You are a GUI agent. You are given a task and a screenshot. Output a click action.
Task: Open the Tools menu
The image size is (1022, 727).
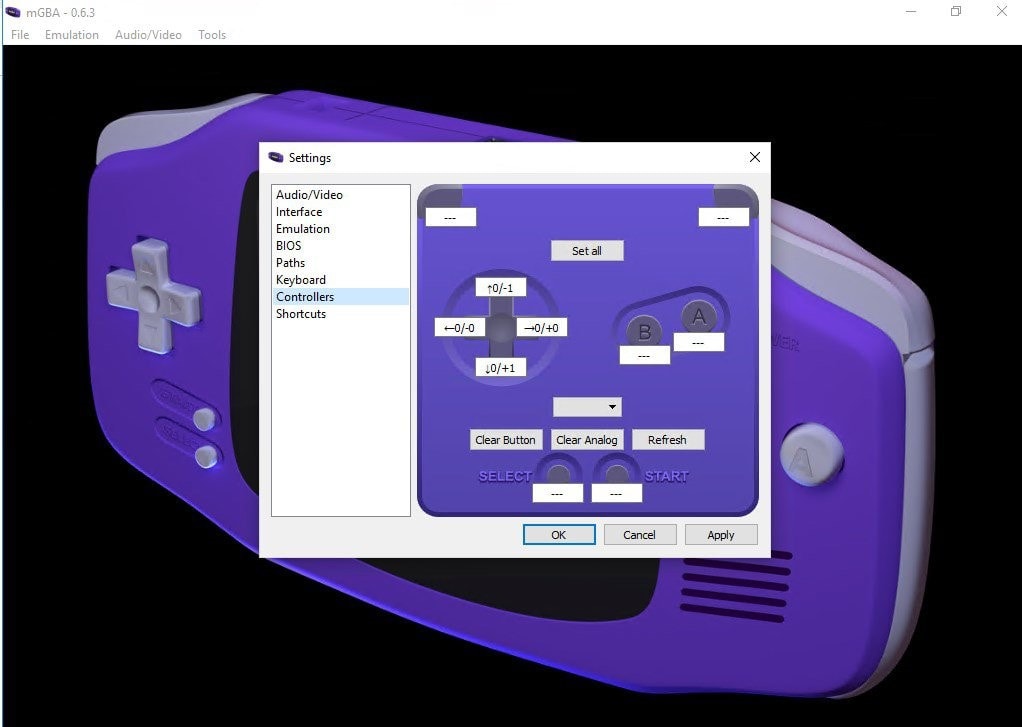212,35
